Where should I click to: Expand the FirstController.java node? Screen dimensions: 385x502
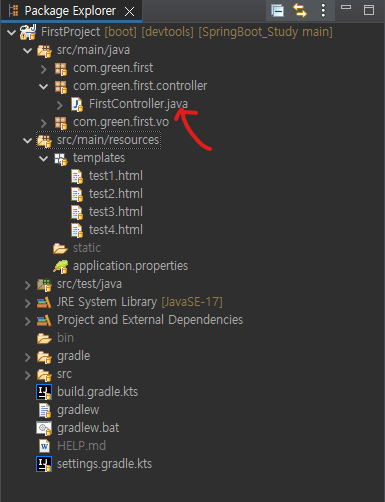(x=60, y=105)
